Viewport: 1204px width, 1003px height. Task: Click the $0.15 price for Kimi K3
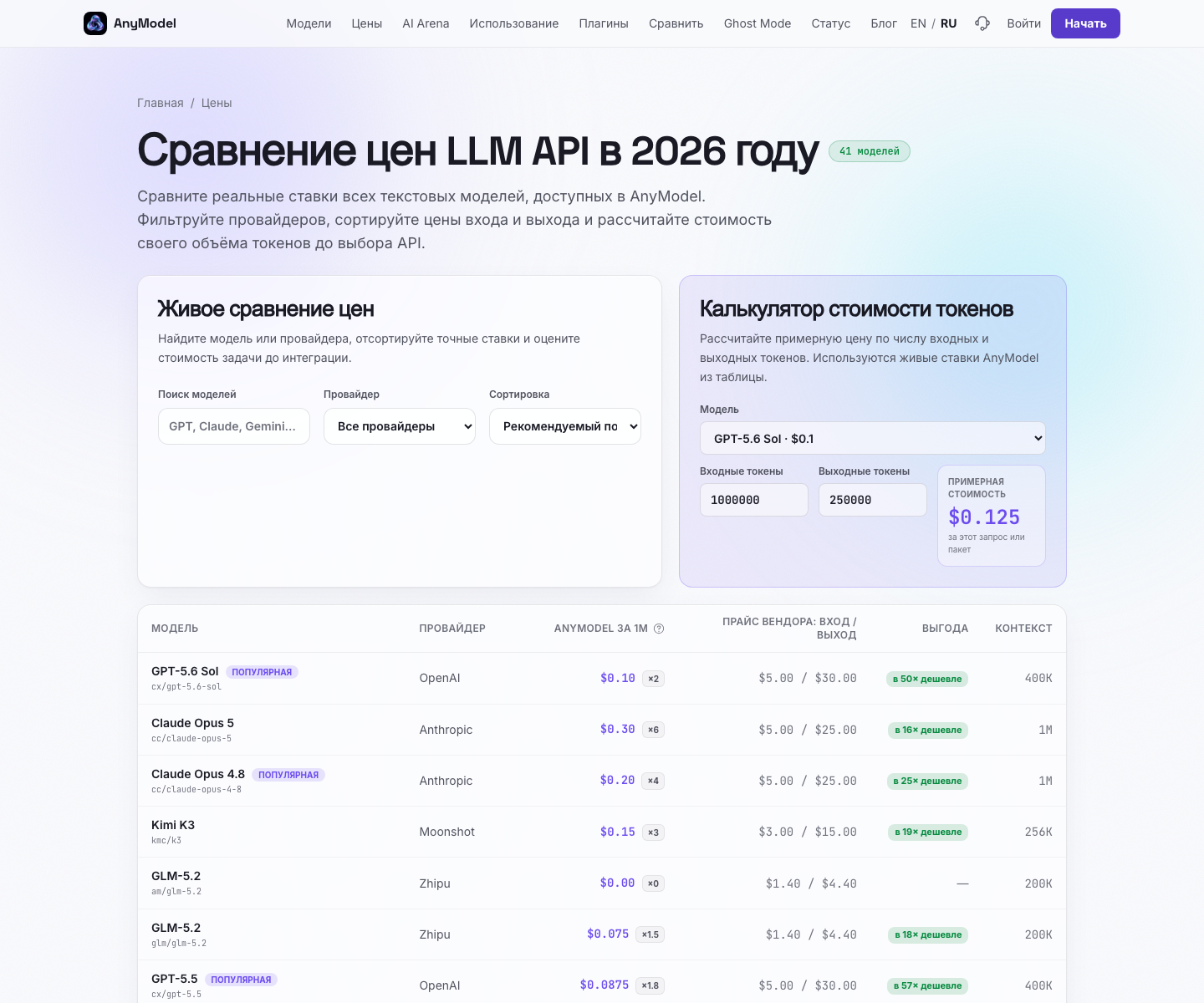(618, 832)
